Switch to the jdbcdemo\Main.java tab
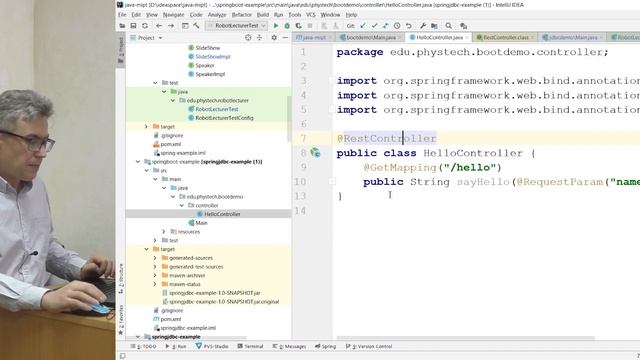 572,38
